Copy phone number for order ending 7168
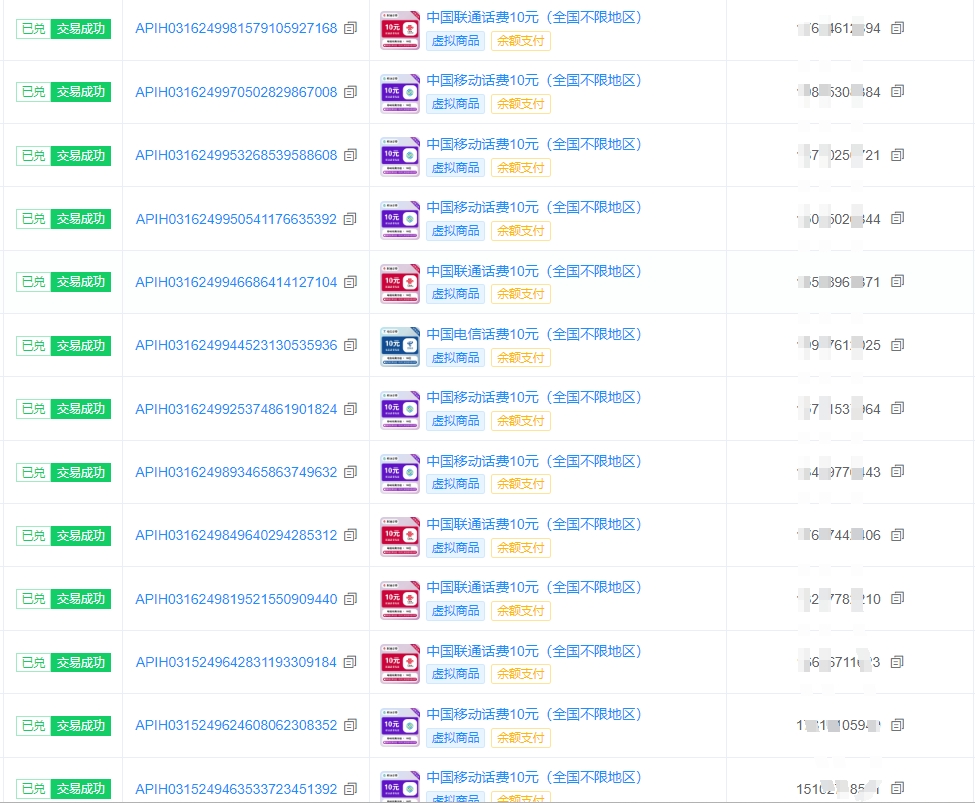The height and width of the screenshot is (803, 975). tap(897, 28)
